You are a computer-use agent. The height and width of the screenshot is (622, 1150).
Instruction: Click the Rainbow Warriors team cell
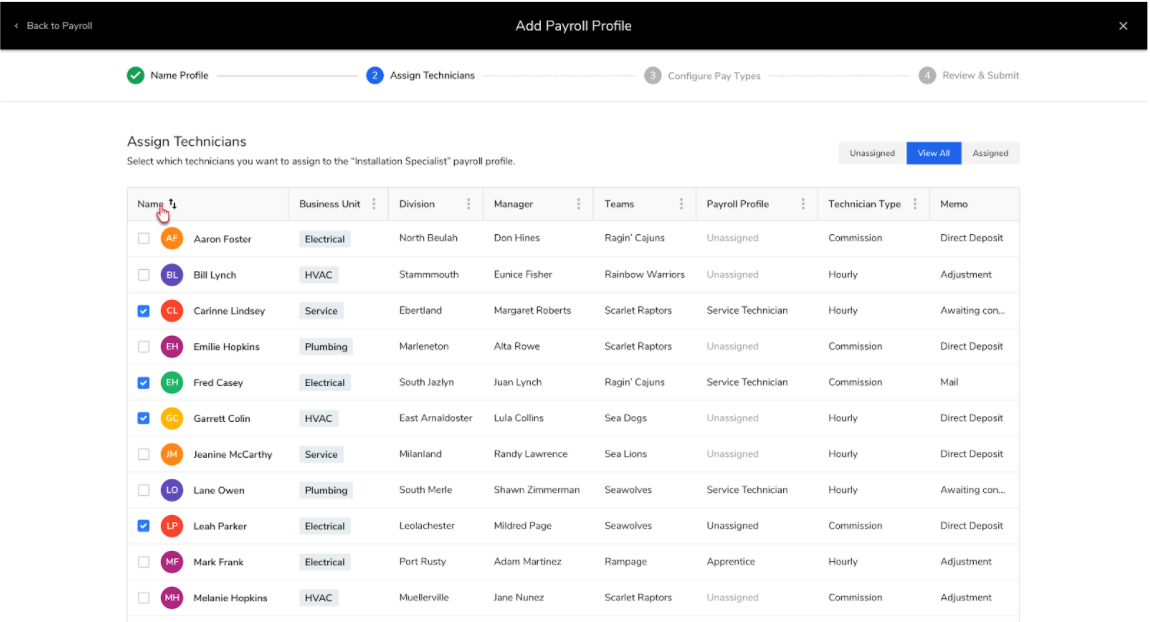(644, 275)
